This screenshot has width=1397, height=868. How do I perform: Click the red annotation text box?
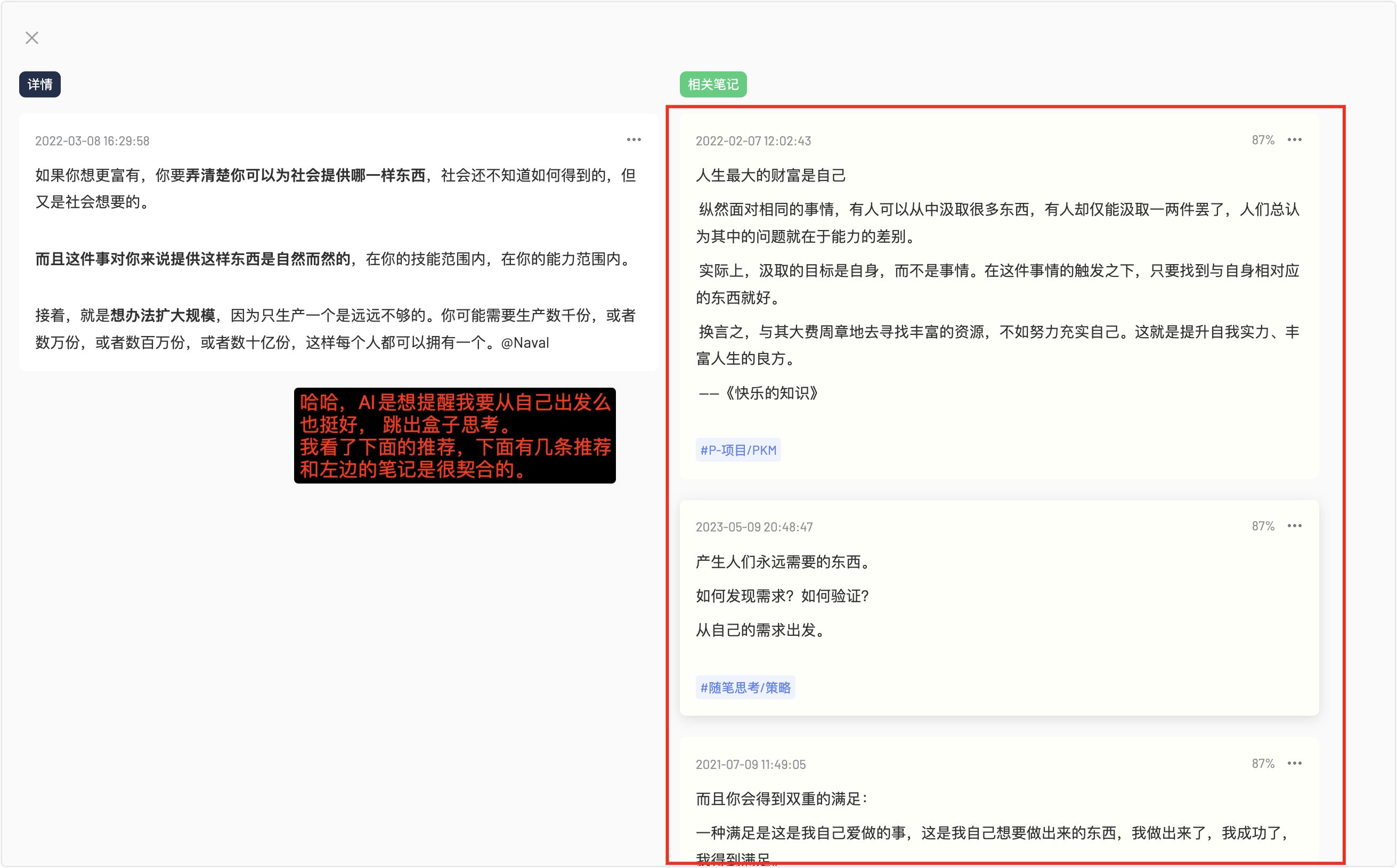(454, 435)
